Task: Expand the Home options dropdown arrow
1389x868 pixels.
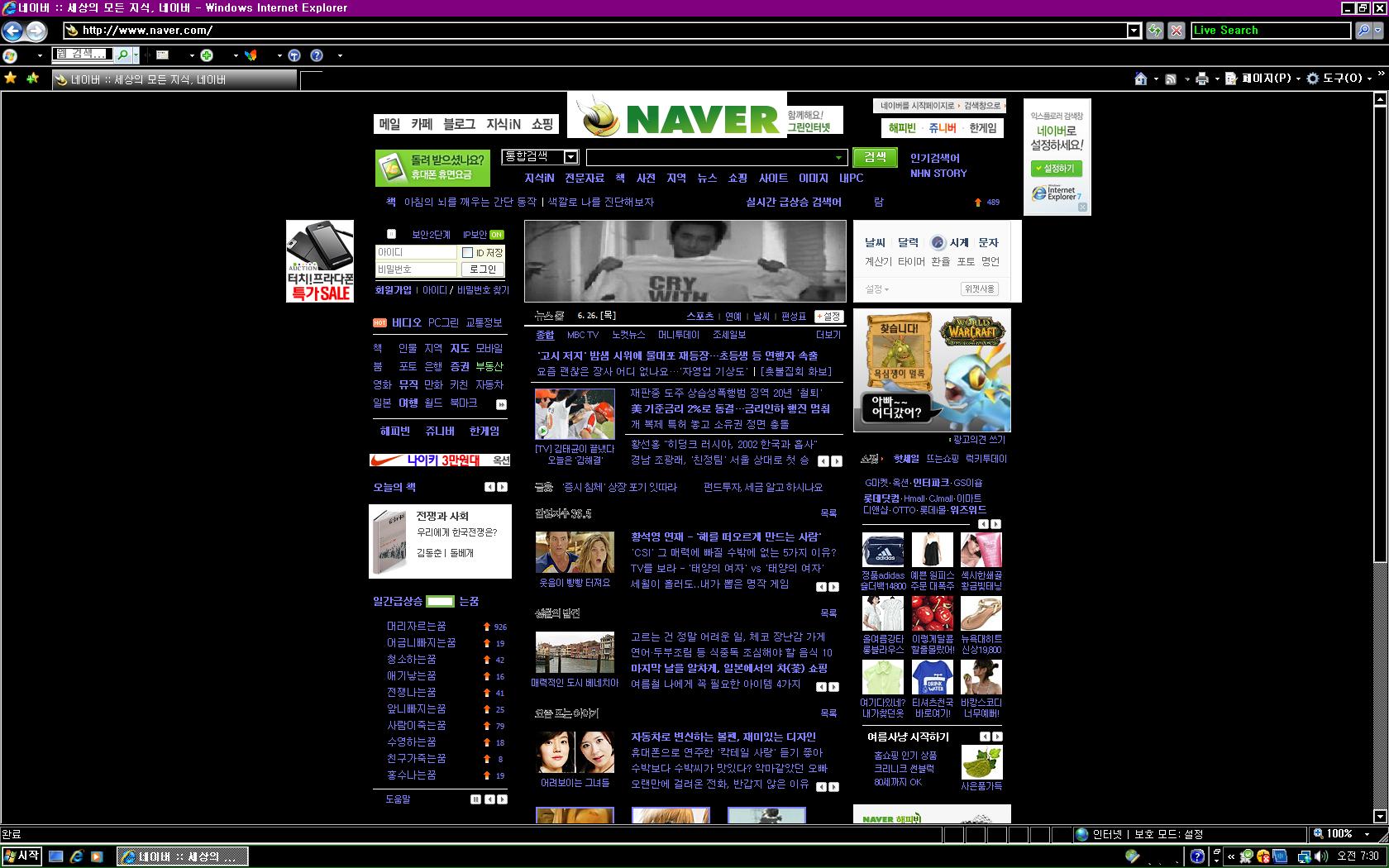Action: point(1156,79)
